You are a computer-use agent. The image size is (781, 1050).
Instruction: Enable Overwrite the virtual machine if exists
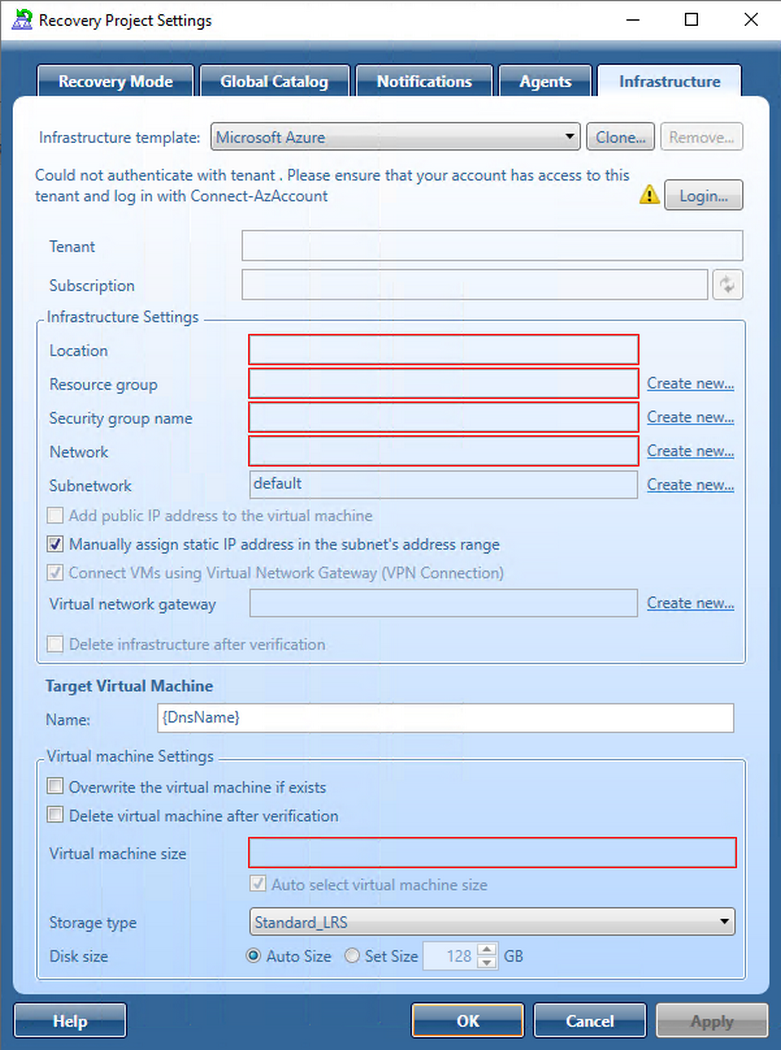55,786
